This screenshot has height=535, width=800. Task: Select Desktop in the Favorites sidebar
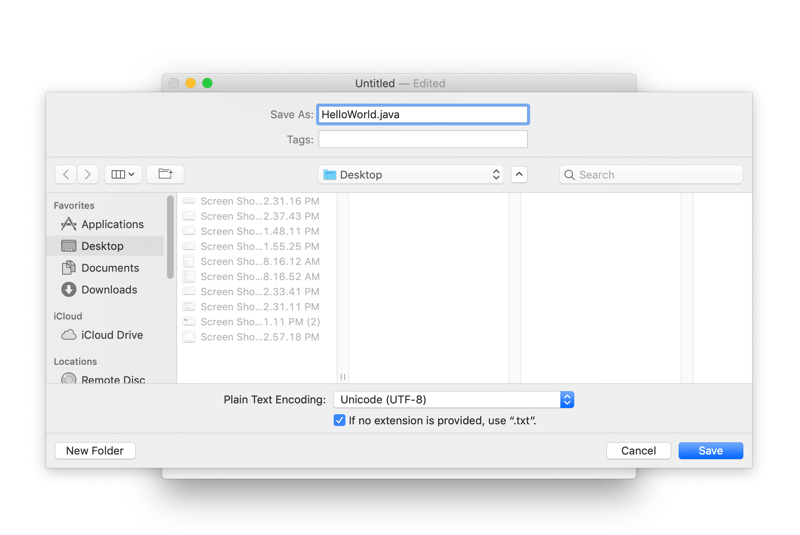point(105,246)
